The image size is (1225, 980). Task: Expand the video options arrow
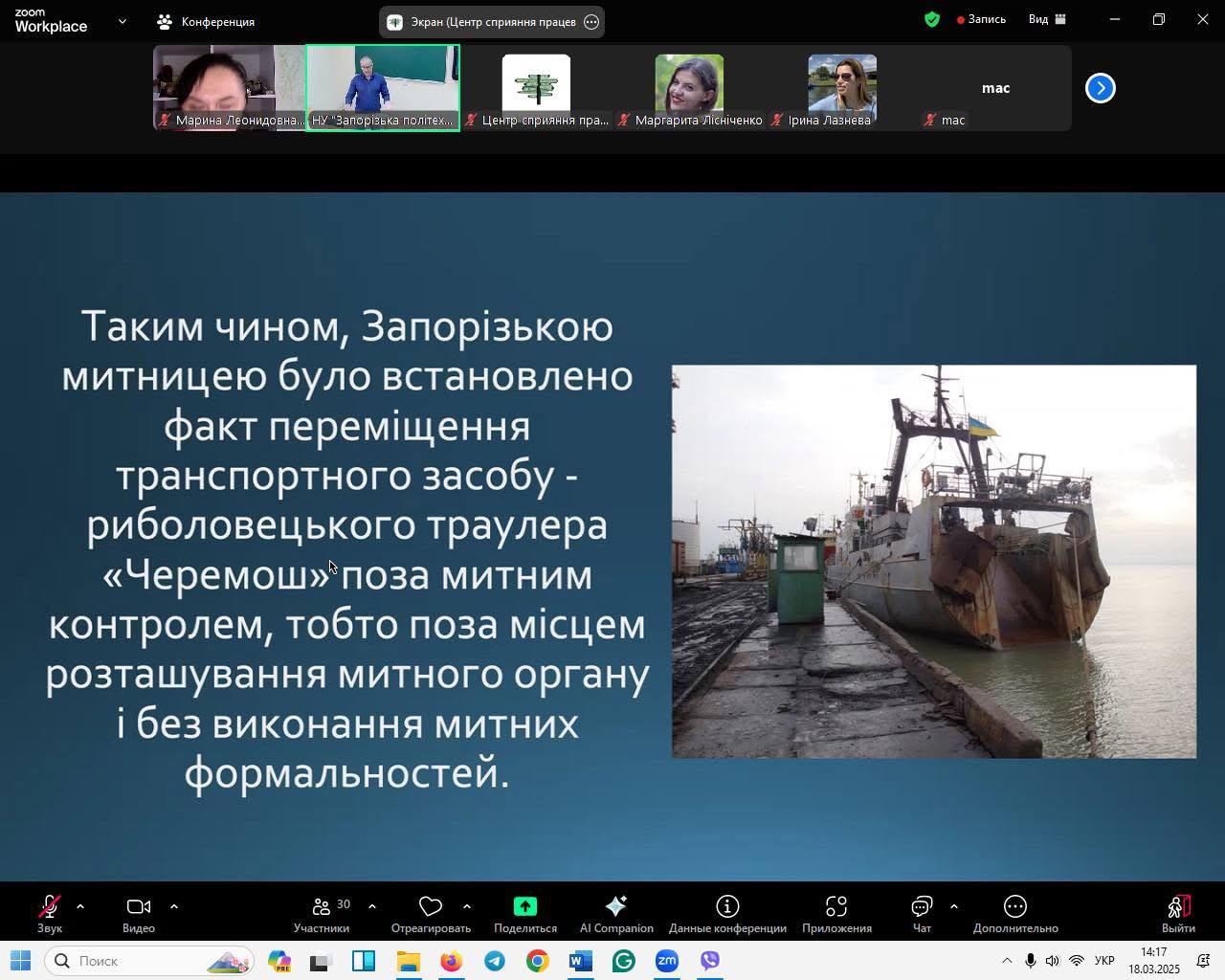(174, 905)
